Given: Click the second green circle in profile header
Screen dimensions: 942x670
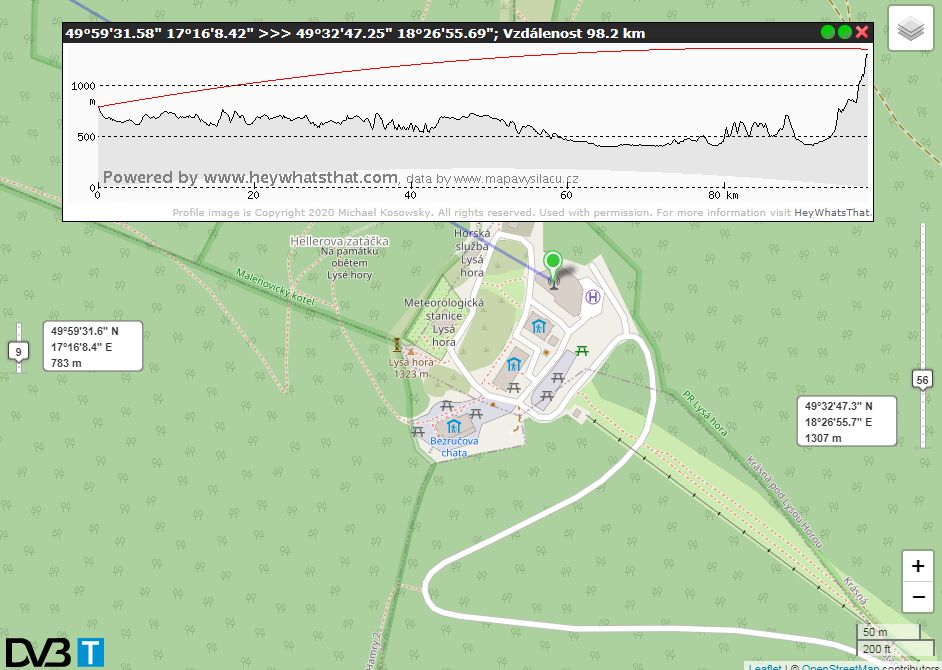Looking at the screenshot, I should (845, 33).
